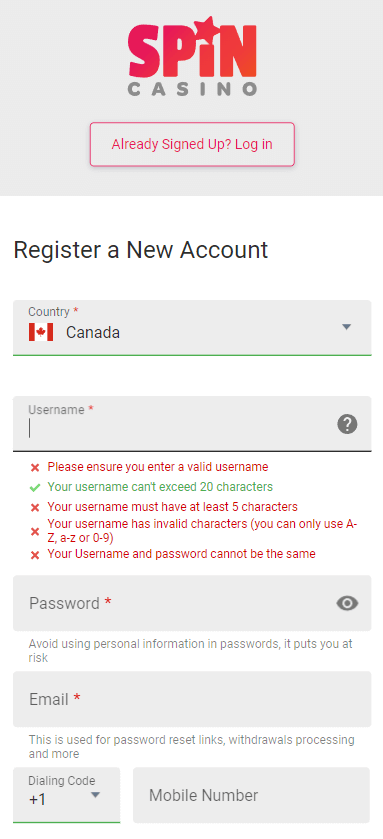Click the Canada flag icon
Screen dimensions: 383x839
41,332
